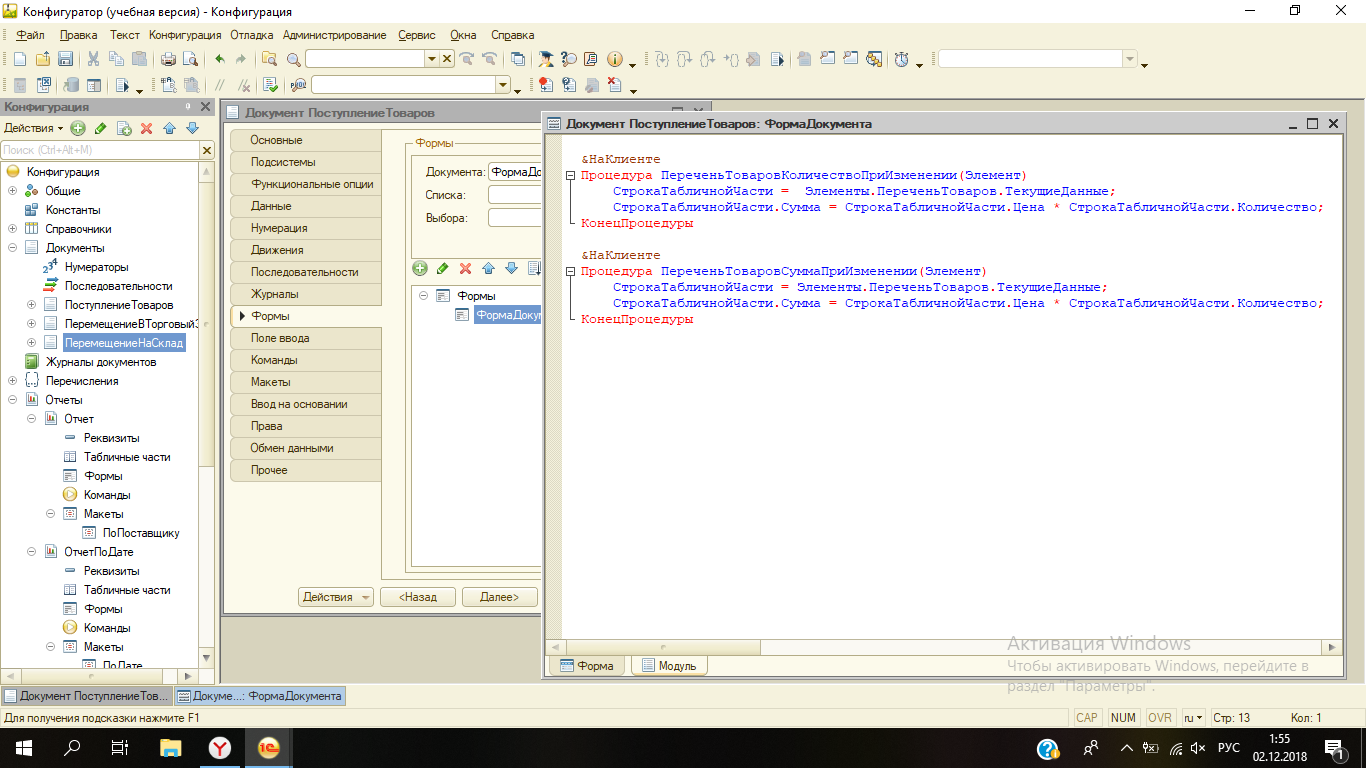
Task: Select Журналы документов tree item
Action: [101, 362]
